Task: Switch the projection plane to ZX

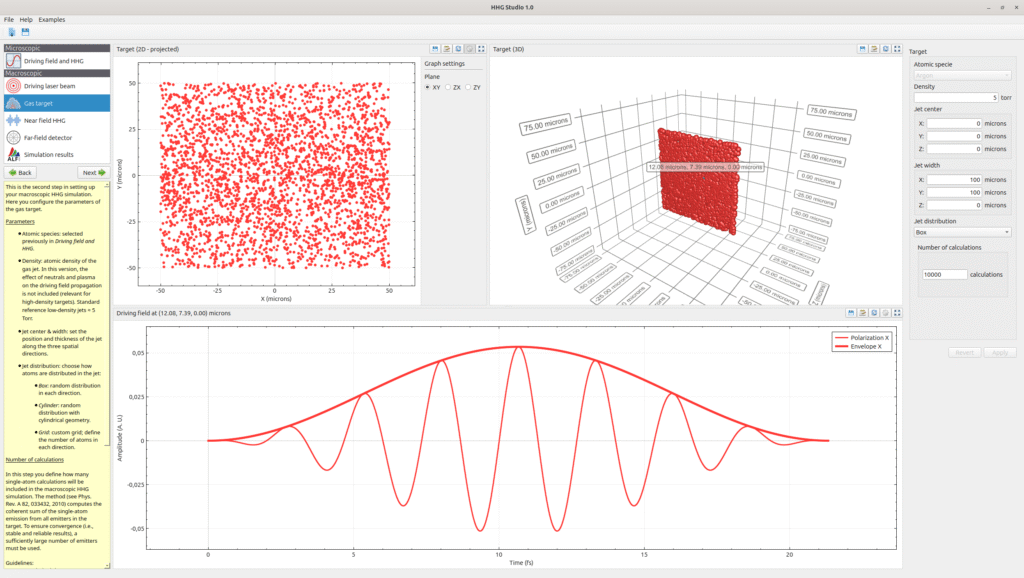Action: 449,87
